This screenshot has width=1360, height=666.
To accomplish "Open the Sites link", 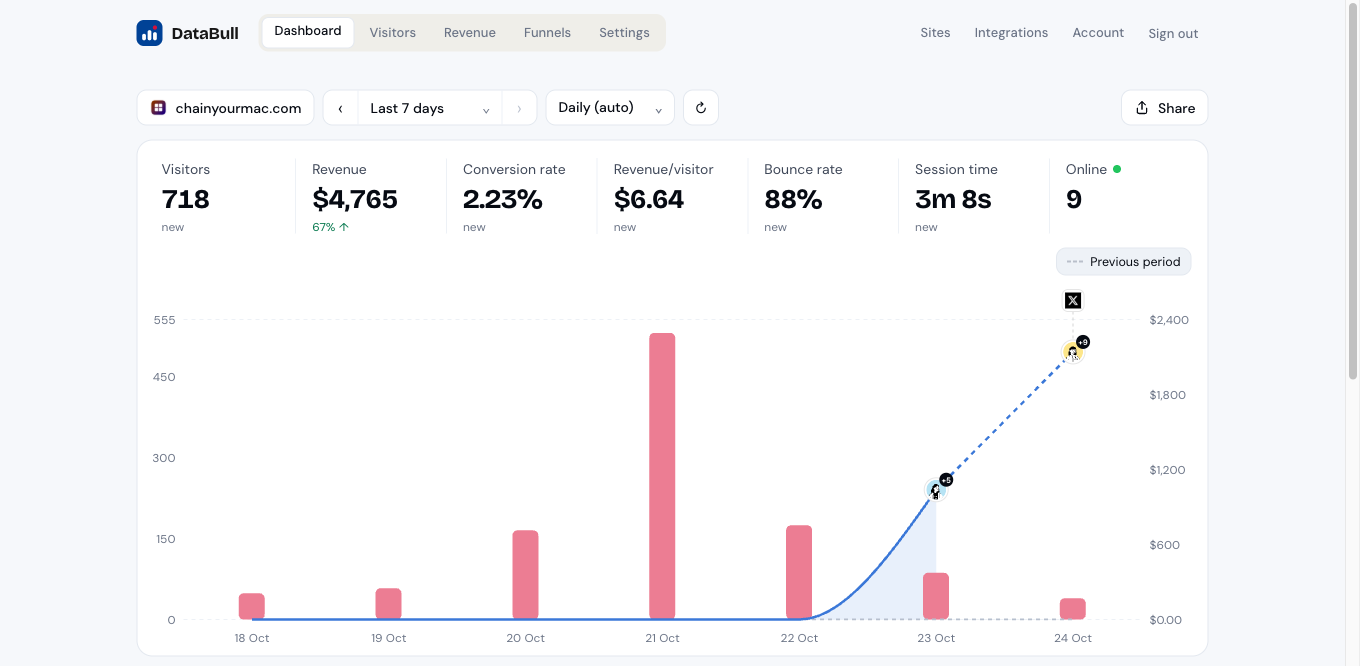I will click(935, 33).
